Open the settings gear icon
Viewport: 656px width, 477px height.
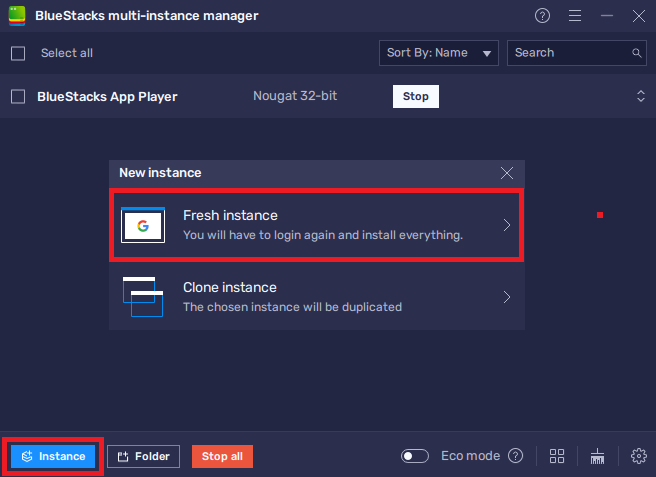click(x=639, y=456)
